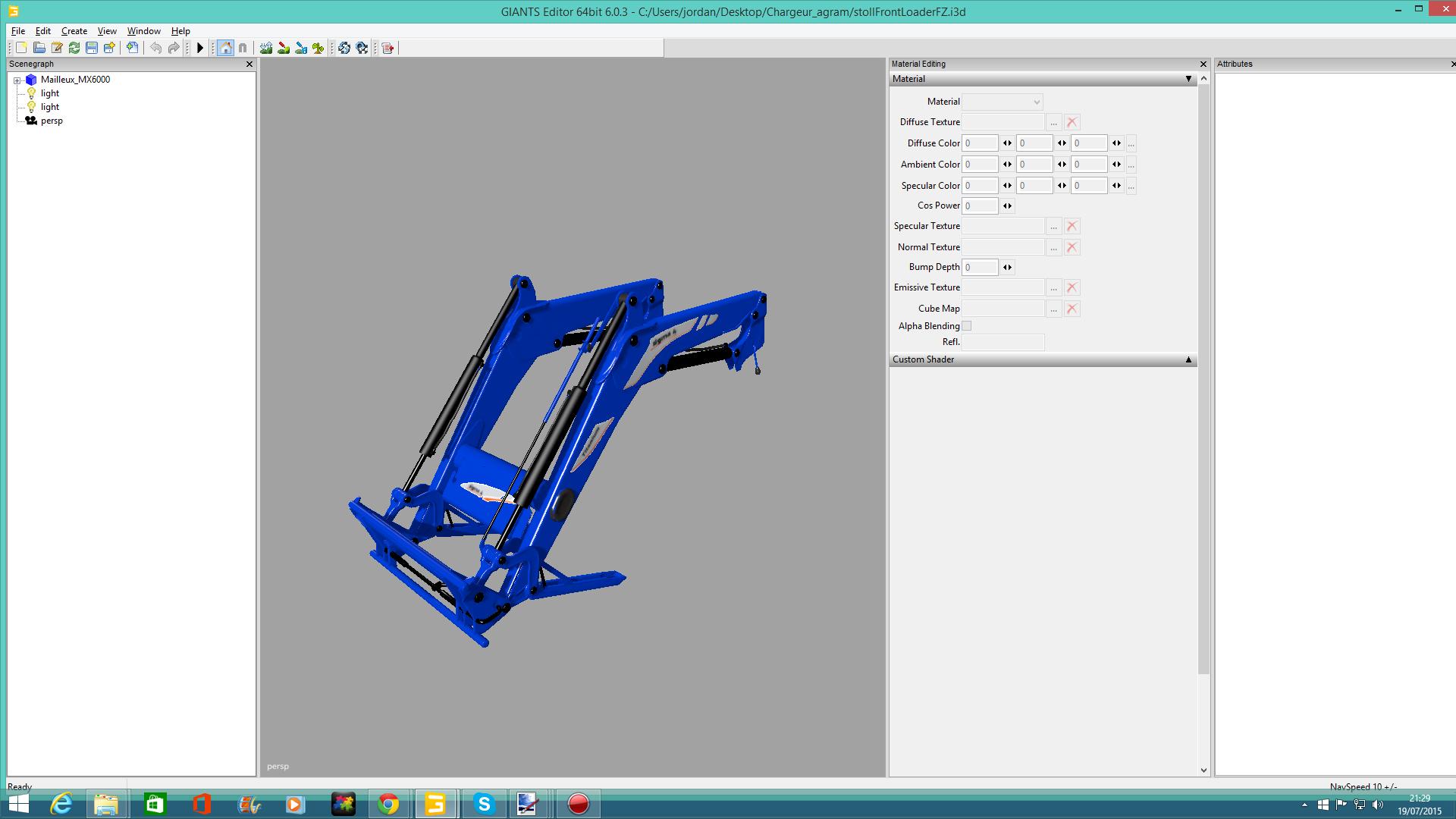
Task: Click the Save floppy disk icon
Action: click(92, 48)
